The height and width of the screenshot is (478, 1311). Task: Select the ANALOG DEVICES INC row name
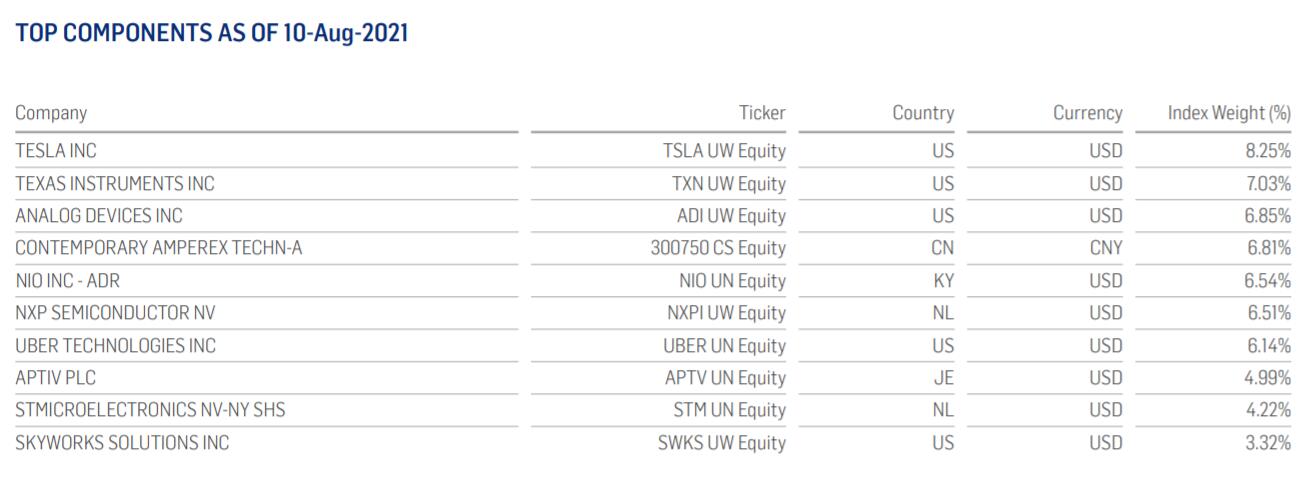(99, 216)
